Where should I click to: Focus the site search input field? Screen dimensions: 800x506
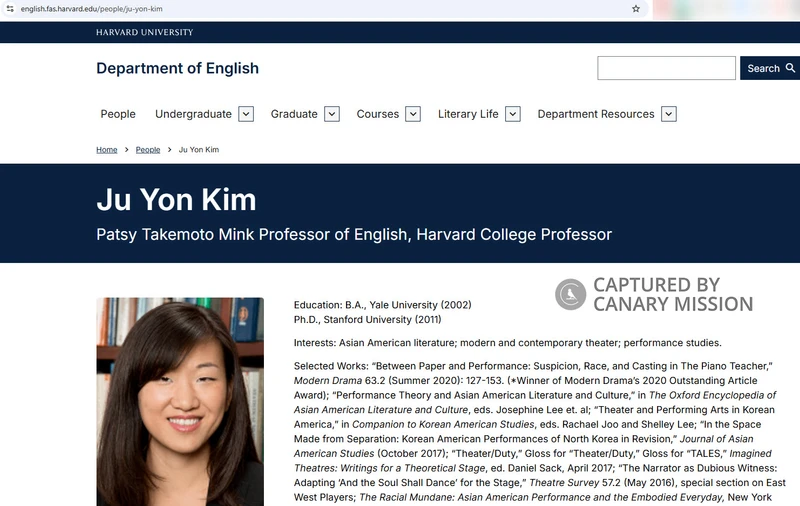666,68
